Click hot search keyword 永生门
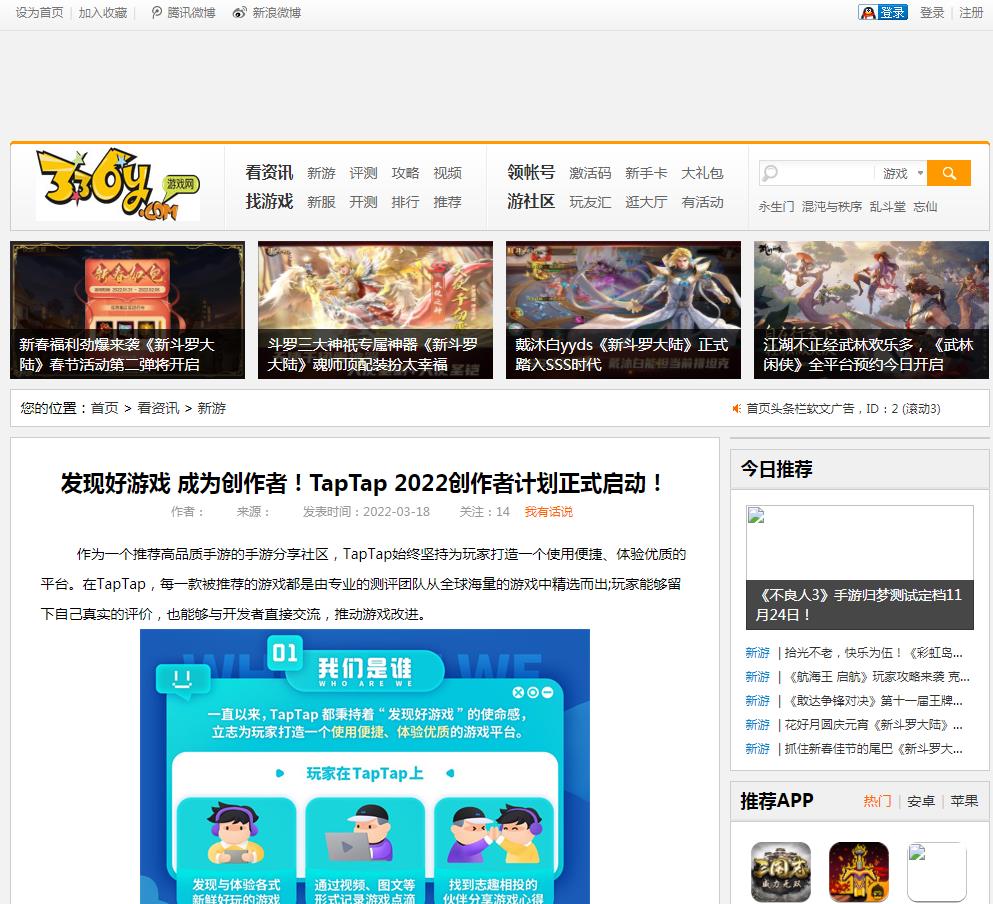 776,207
